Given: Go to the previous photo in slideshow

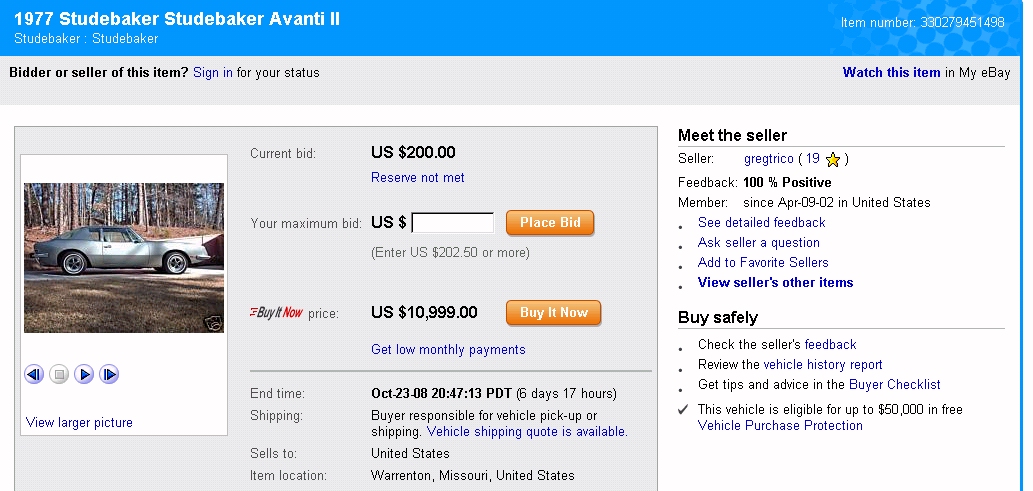Looking at the screenshot, I should (34, 375).
